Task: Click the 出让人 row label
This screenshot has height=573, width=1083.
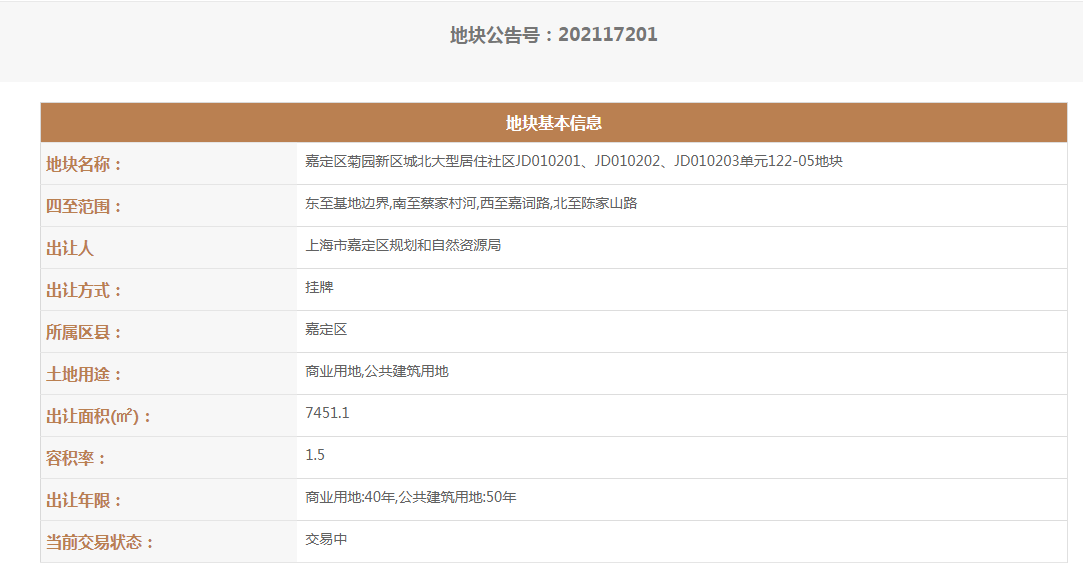Action: (70, 249)
